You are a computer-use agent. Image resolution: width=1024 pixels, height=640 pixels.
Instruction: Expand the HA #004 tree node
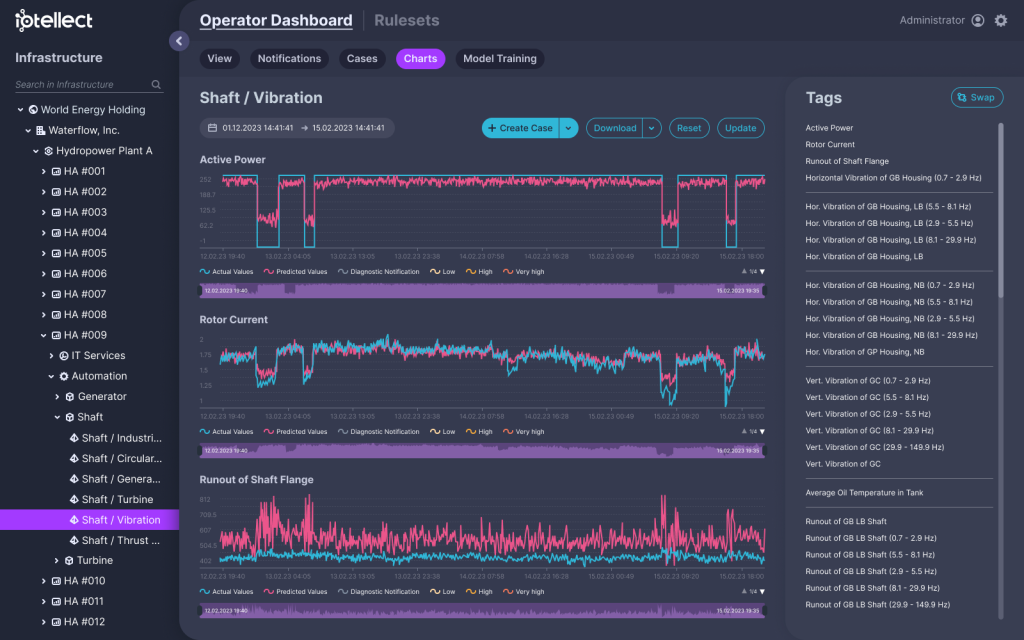click(43, 233)
